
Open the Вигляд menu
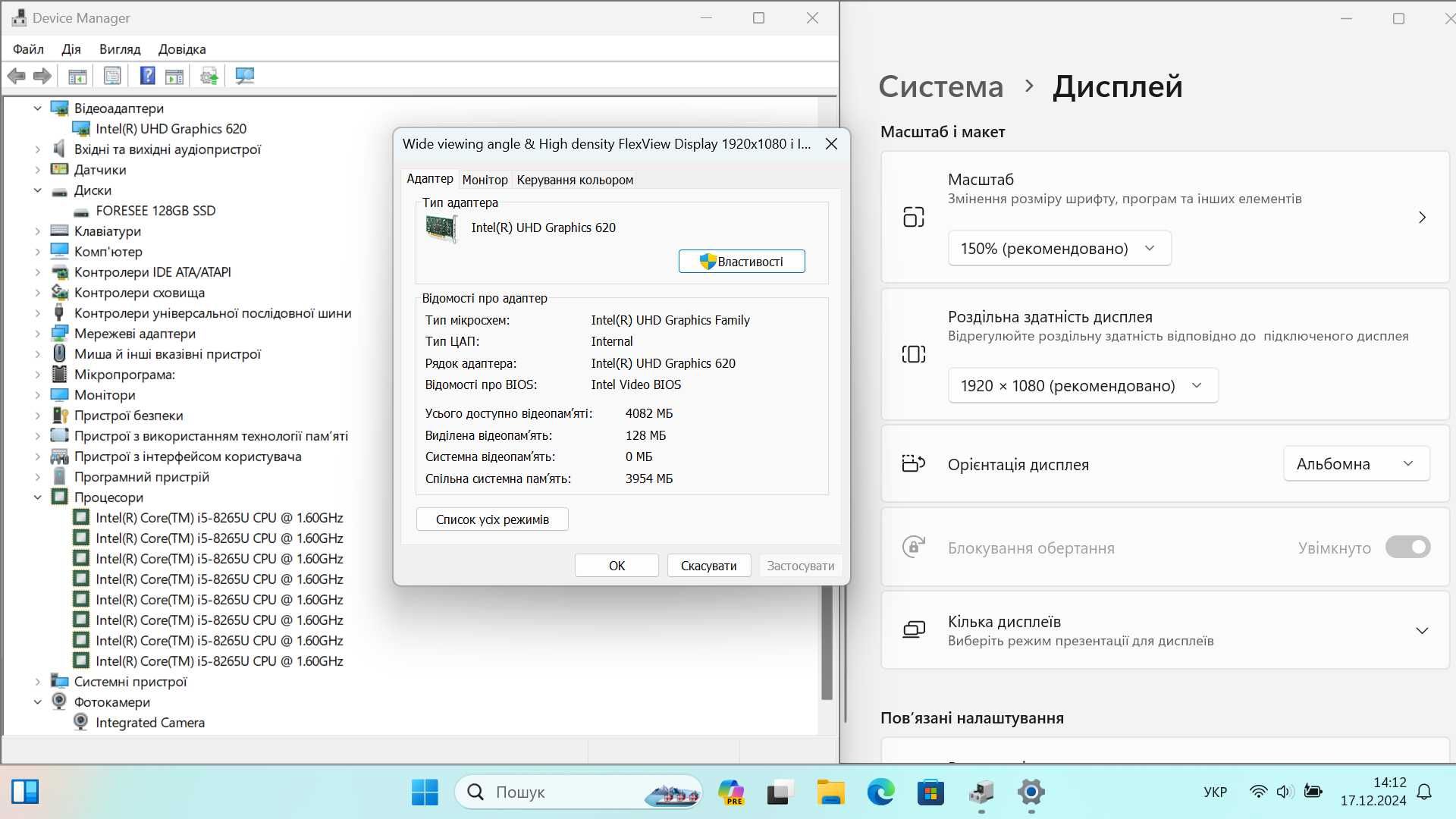pos(120,49)
